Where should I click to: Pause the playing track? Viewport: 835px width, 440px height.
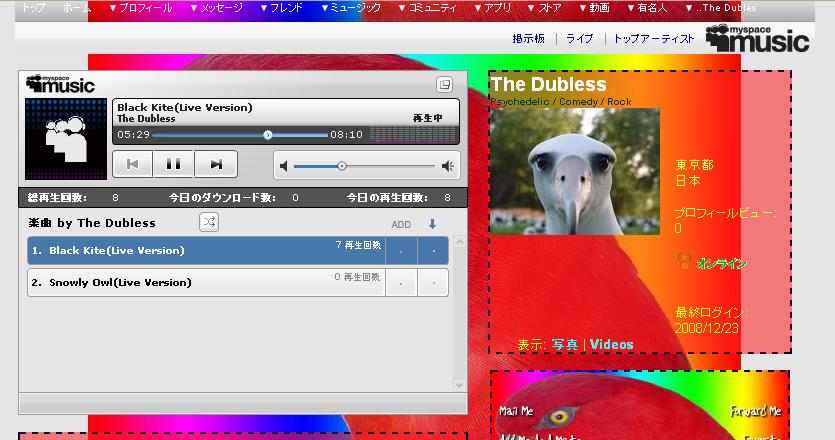pos(174,164)
